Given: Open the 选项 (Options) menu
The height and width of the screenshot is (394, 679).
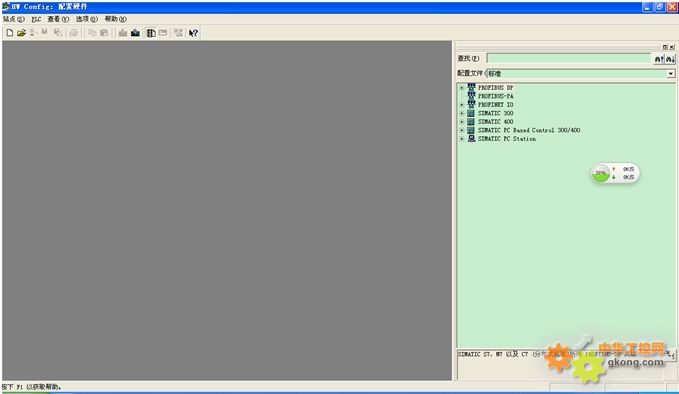Looking at the screenshot, I should 87,19.
